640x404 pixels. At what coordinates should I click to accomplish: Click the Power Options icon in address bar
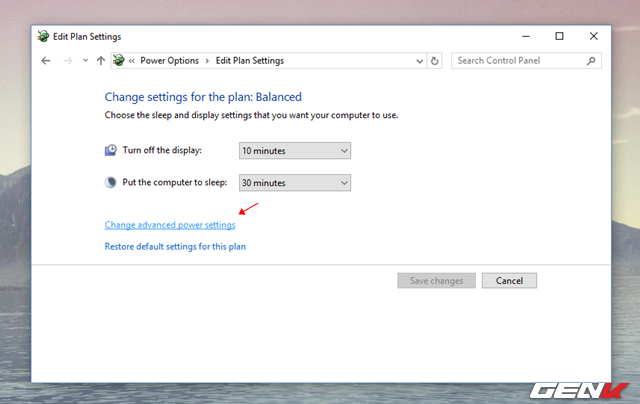(x=119, y=60)
